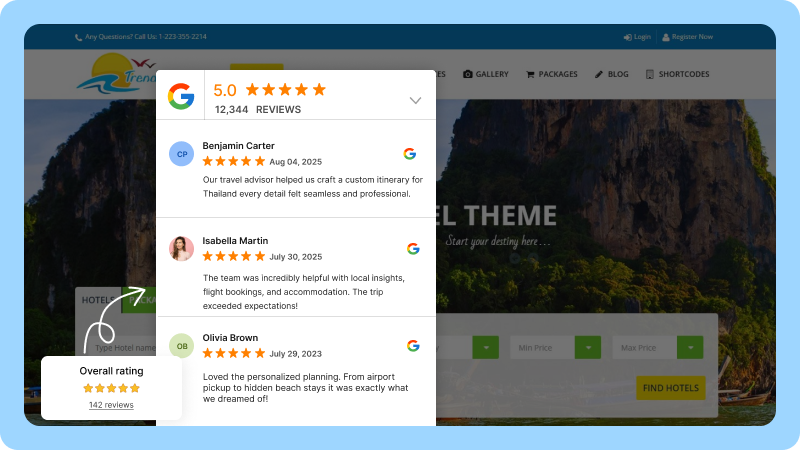Click Google icon on Isabella Martin's review
The height and width of the screenshot is (450, 800).
(x=413, y=249)
